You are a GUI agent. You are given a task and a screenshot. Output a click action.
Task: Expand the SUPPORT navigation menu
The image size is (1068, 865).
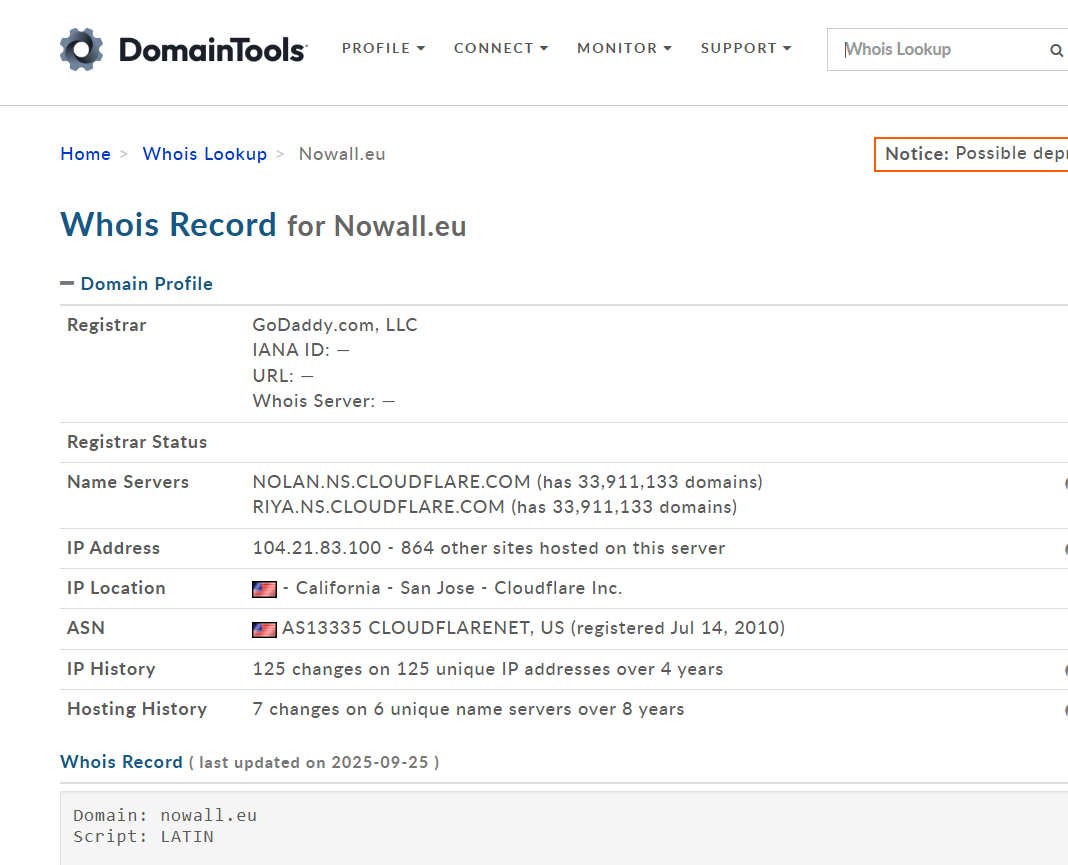point(745,48)
